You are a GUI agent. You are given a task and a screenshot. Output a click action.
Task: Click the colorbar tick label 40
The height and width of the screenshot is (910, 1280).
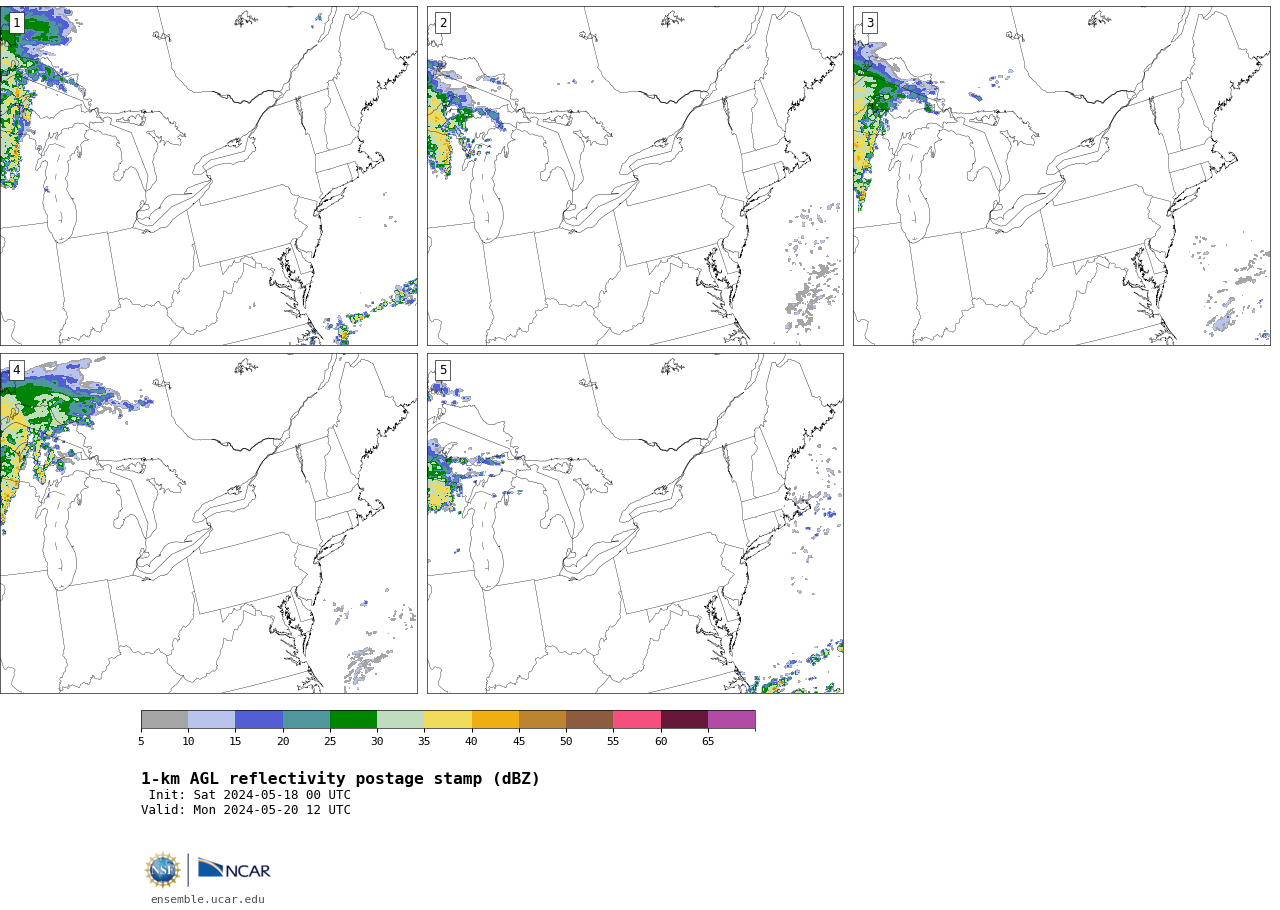[x=471, y=741]
